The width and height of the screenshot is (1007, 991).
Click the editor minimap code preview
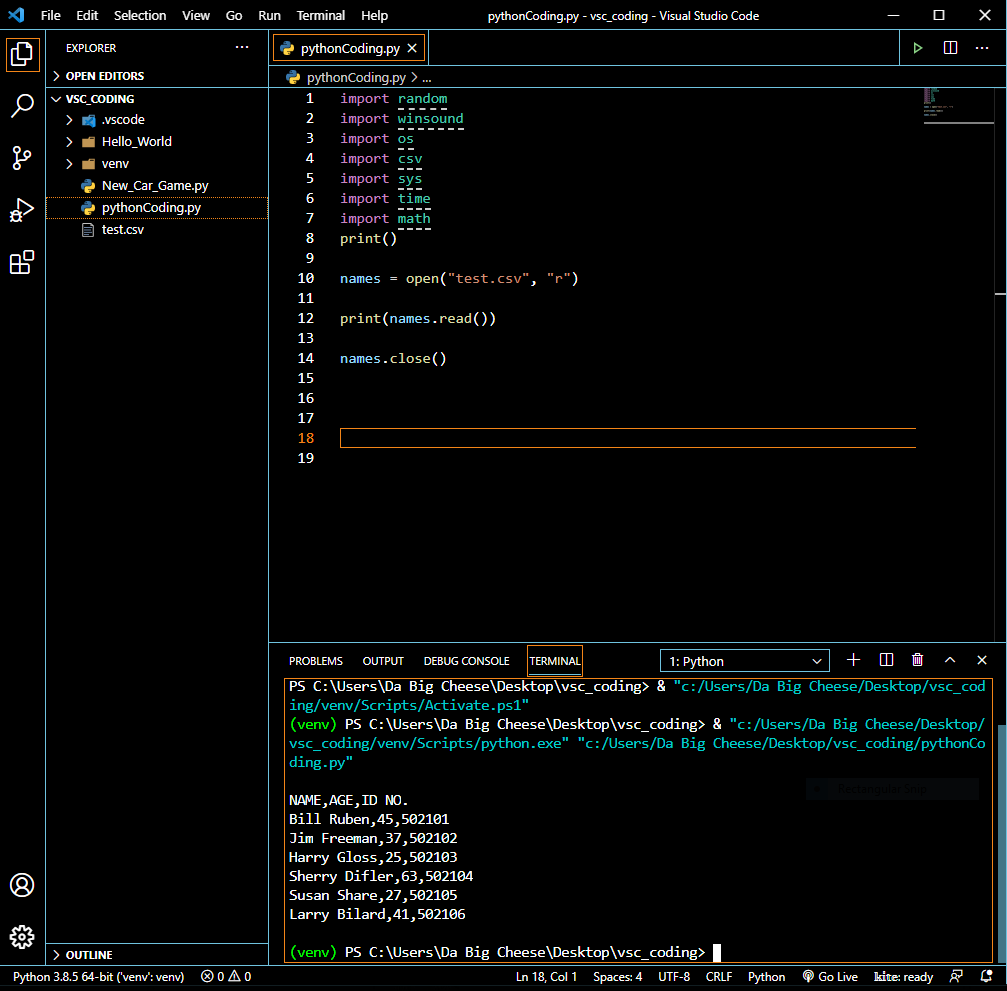click(x=932, y=102)
